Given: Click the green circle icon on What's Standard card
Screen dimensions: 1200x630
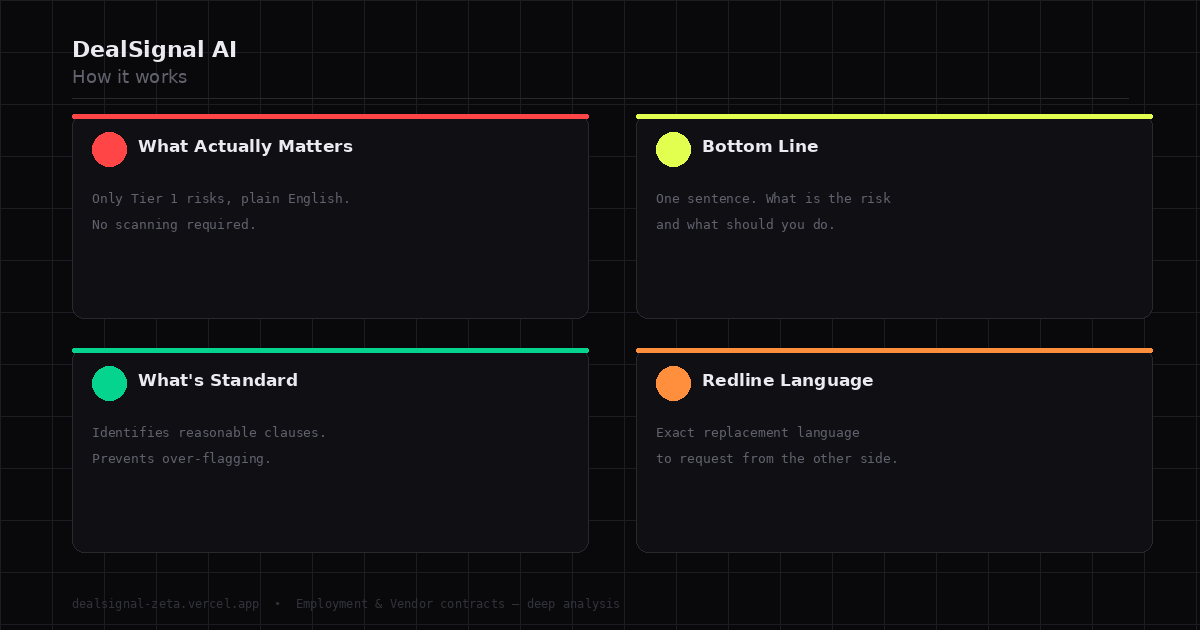Looking at the screenshot, I should [x=109, y=383].
